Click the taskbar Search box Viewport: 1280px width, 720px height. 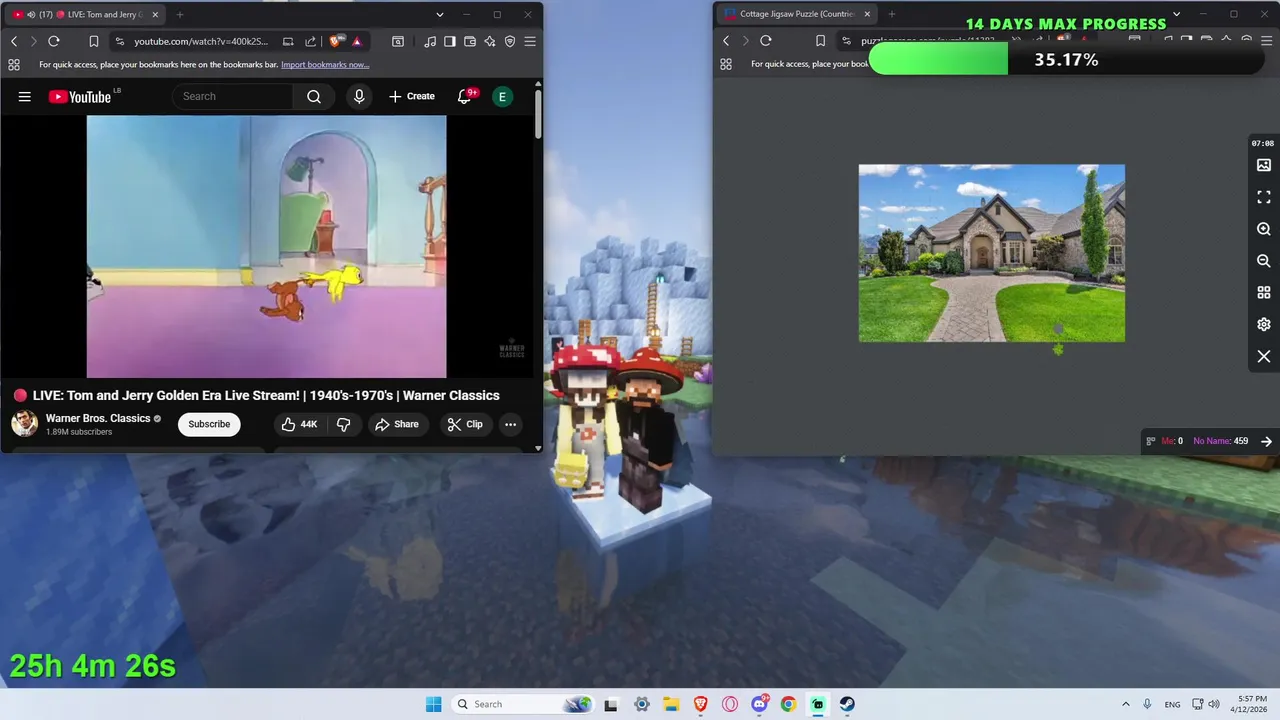point(523,704)
